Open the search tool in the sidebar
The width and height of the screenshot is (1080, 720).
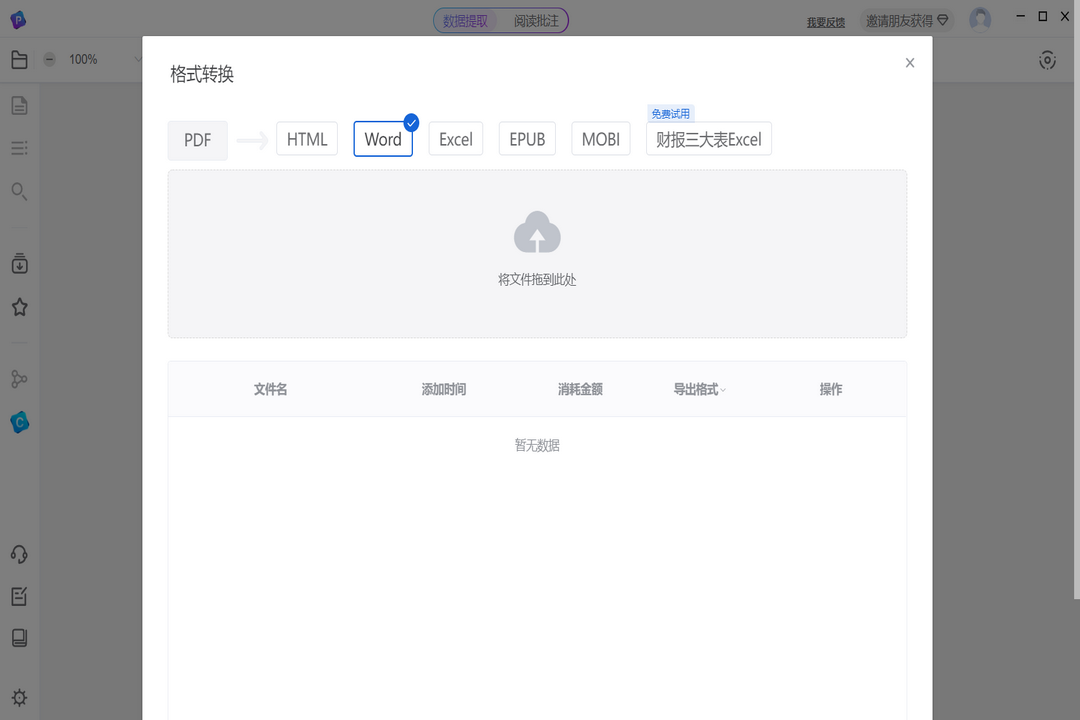pos(19,191)
